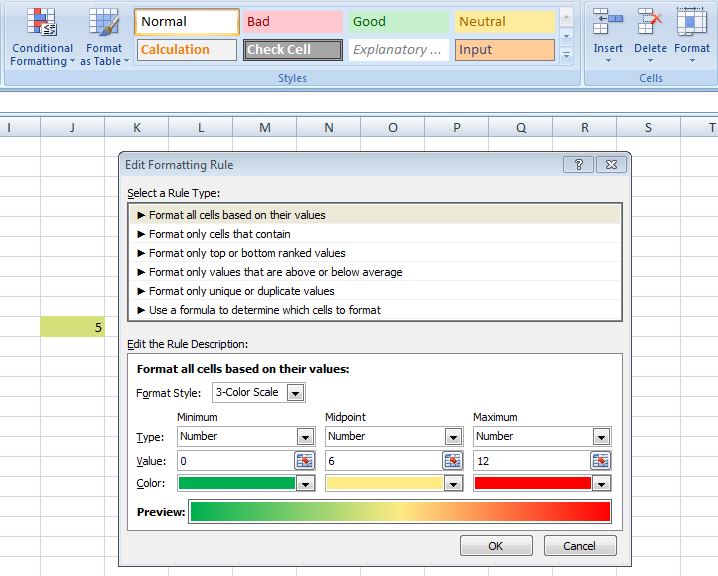The width and height of the screenshot is (718, 576).
Task: Choose 'Use a formula to determine' rule type
Action: [264, 310]
